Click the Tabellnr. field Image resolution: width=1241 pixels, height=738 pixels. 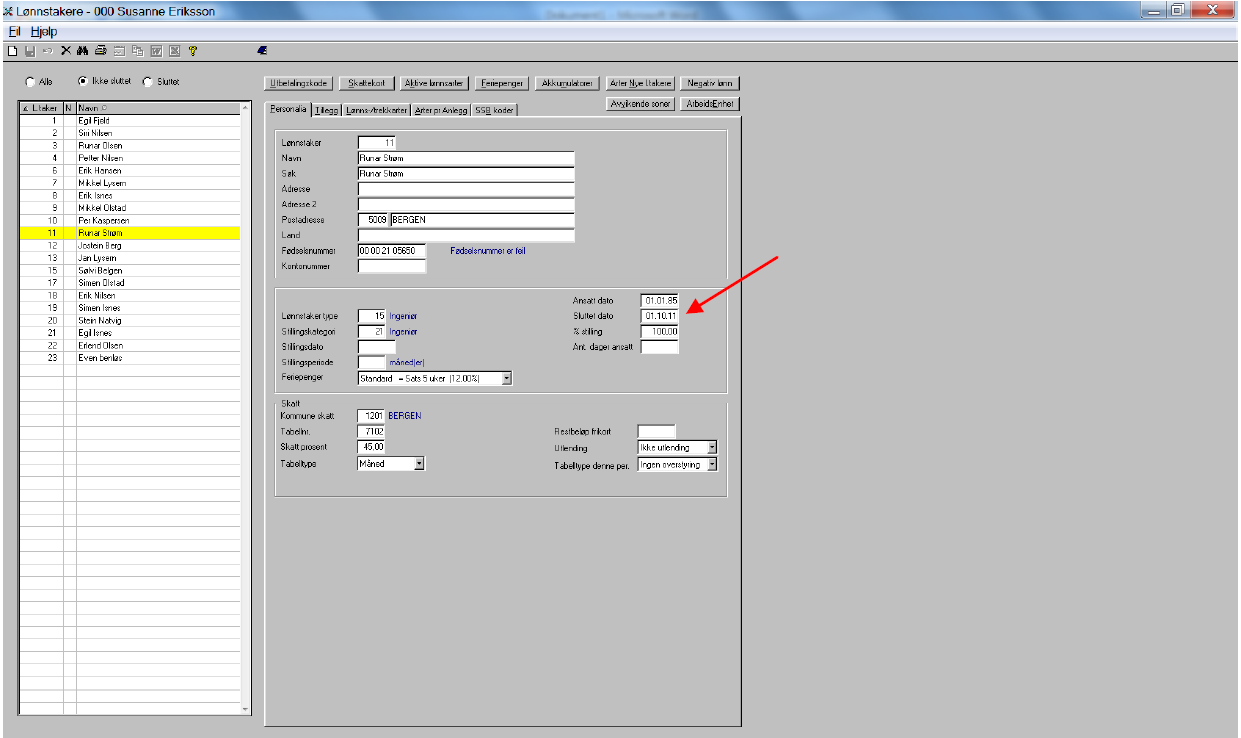371,431
